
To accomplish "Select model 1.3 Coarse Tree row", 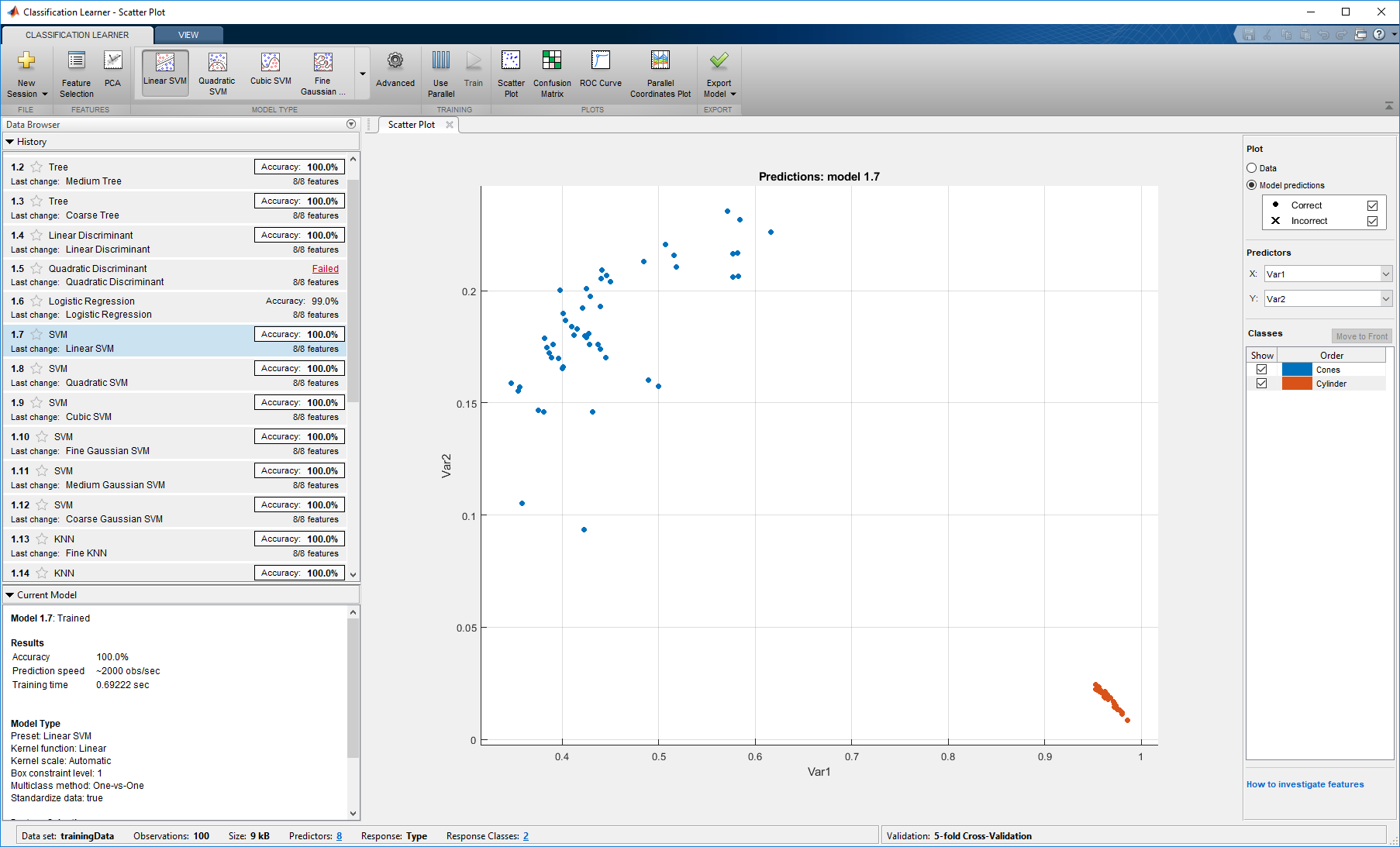I will tap(175, 208).
